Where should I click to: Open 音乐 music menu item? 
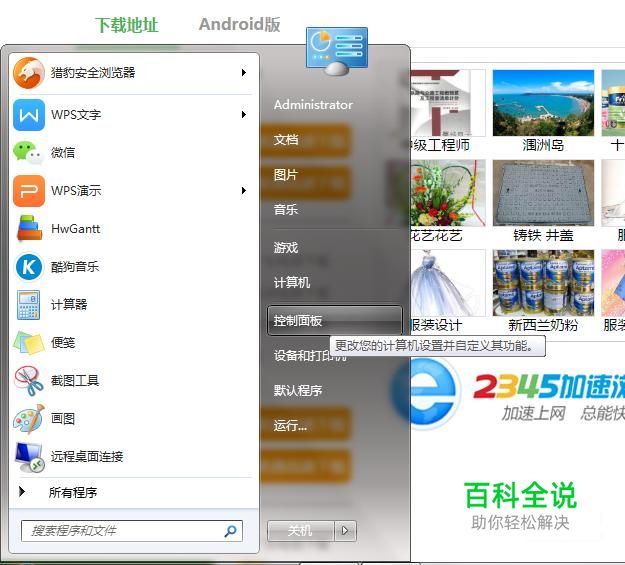click(x=286, y=209)
